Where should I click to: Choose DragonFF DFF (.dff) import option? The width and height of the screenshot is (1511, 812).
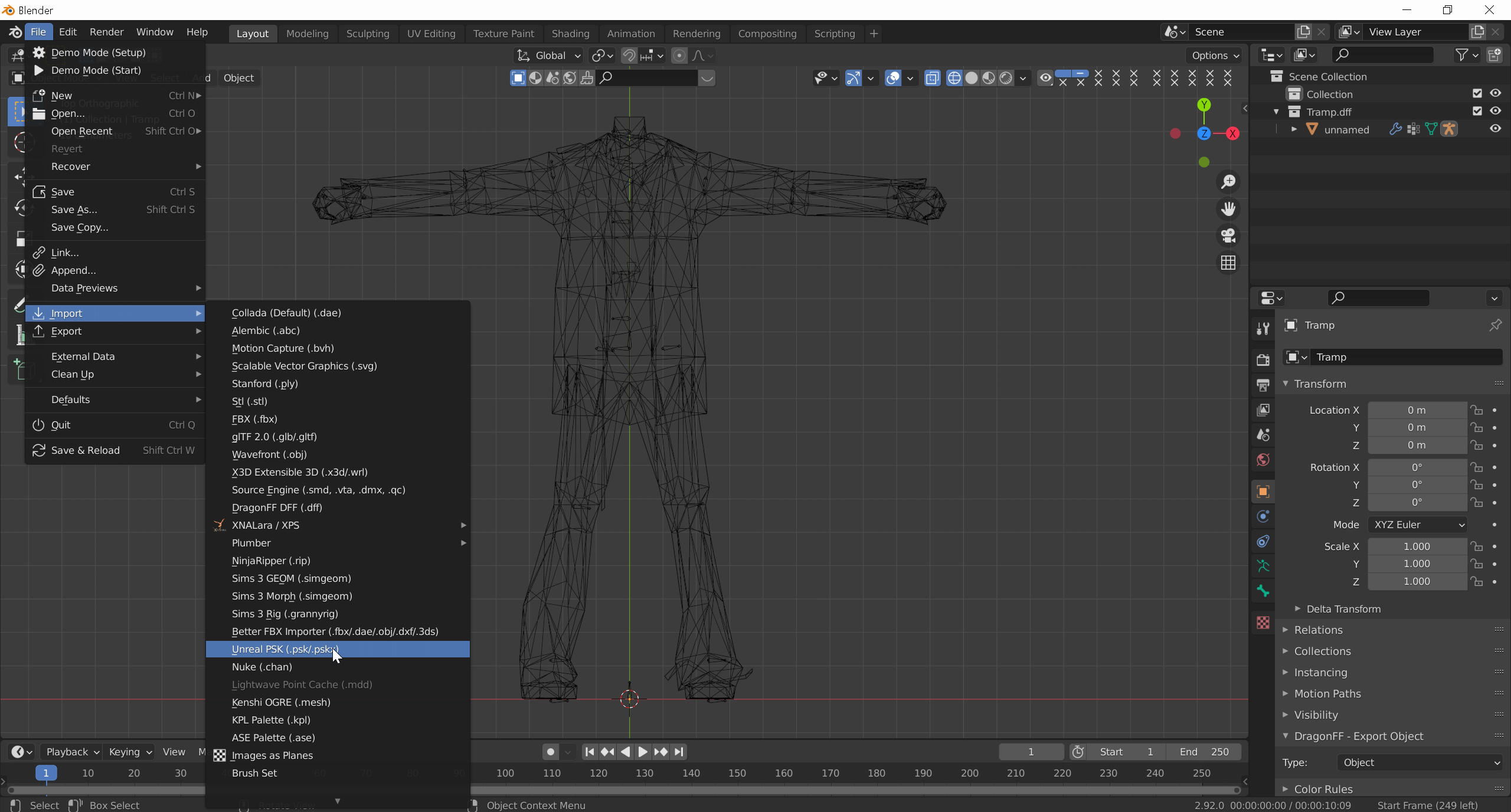coord(277,508)
